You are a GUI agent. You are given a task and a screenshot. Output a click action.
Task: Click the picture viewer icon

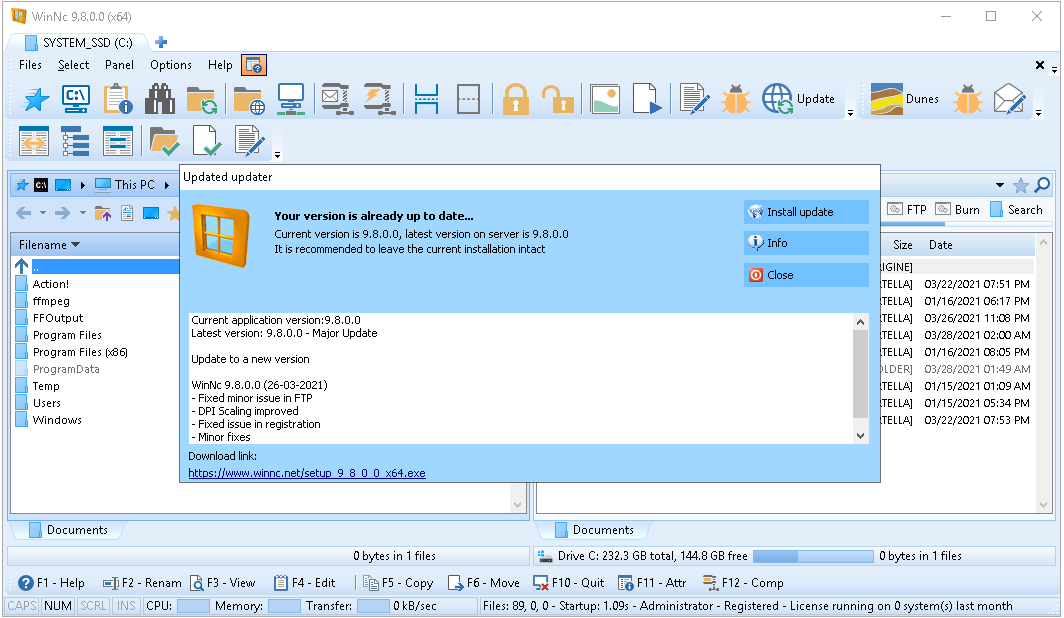(x=605, y=99)
